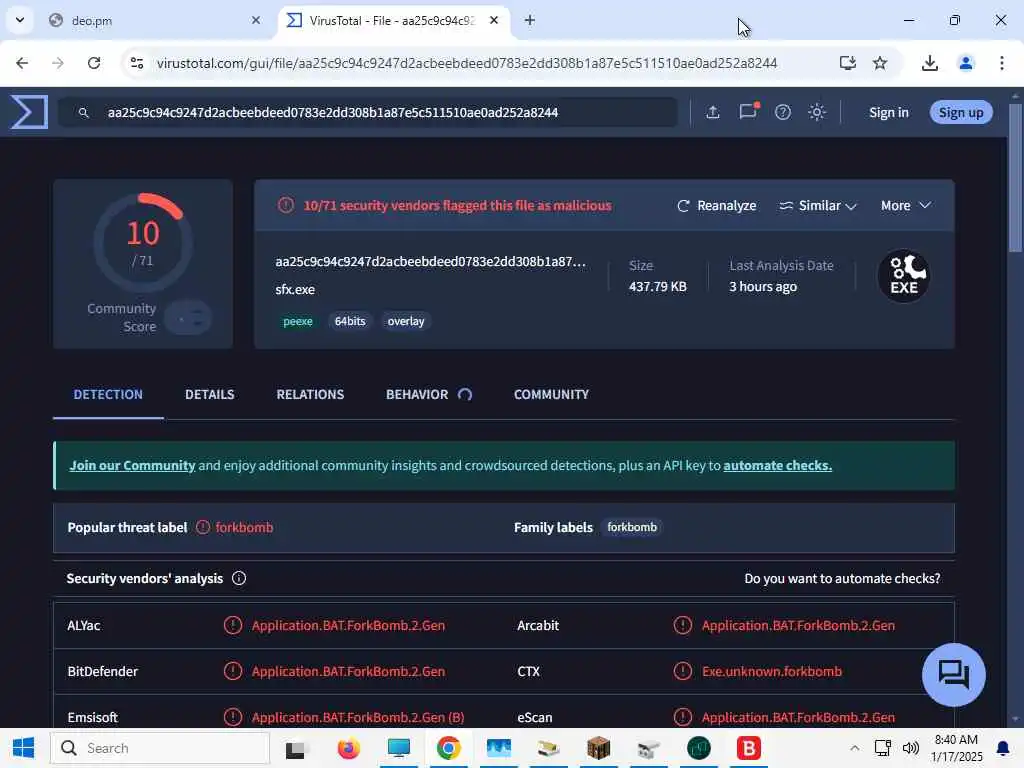This screenshot has width=1024, height=768.
Task: Open the red B taskbar app
Action: click(x=748, y=748)
